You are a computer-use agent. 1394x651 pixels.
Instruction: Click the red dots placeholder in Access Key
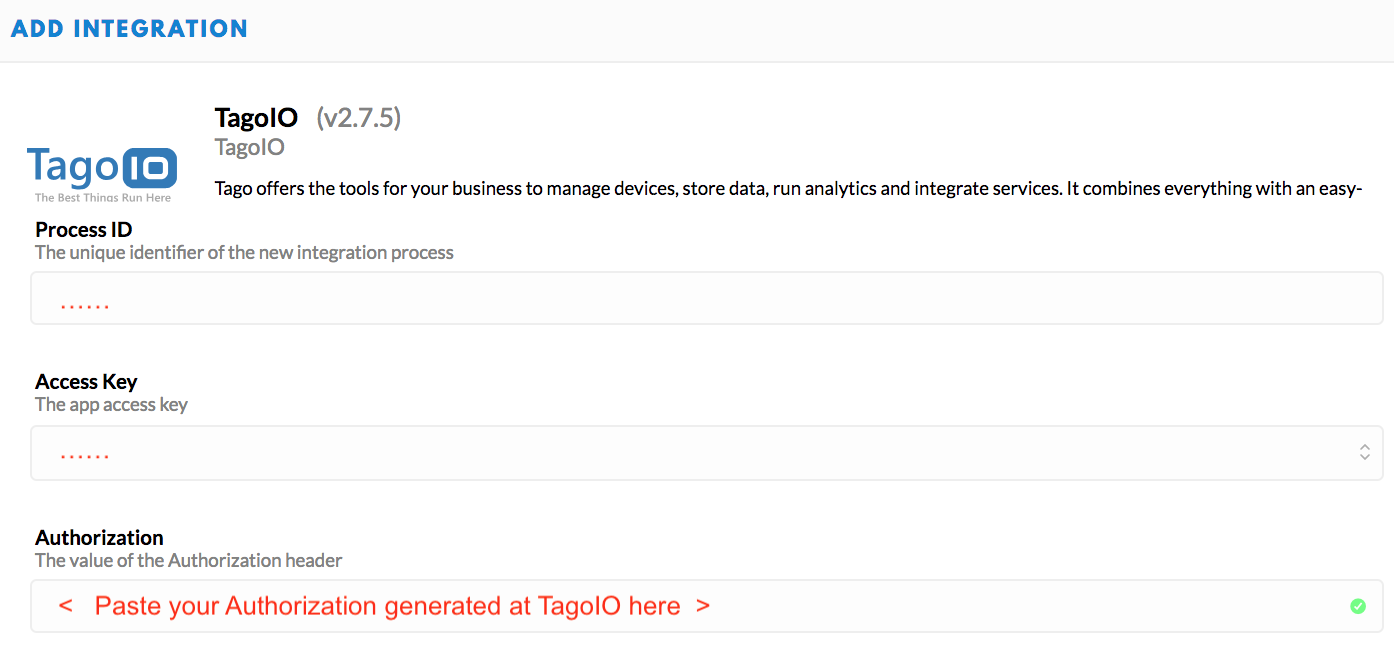point(85,457)
